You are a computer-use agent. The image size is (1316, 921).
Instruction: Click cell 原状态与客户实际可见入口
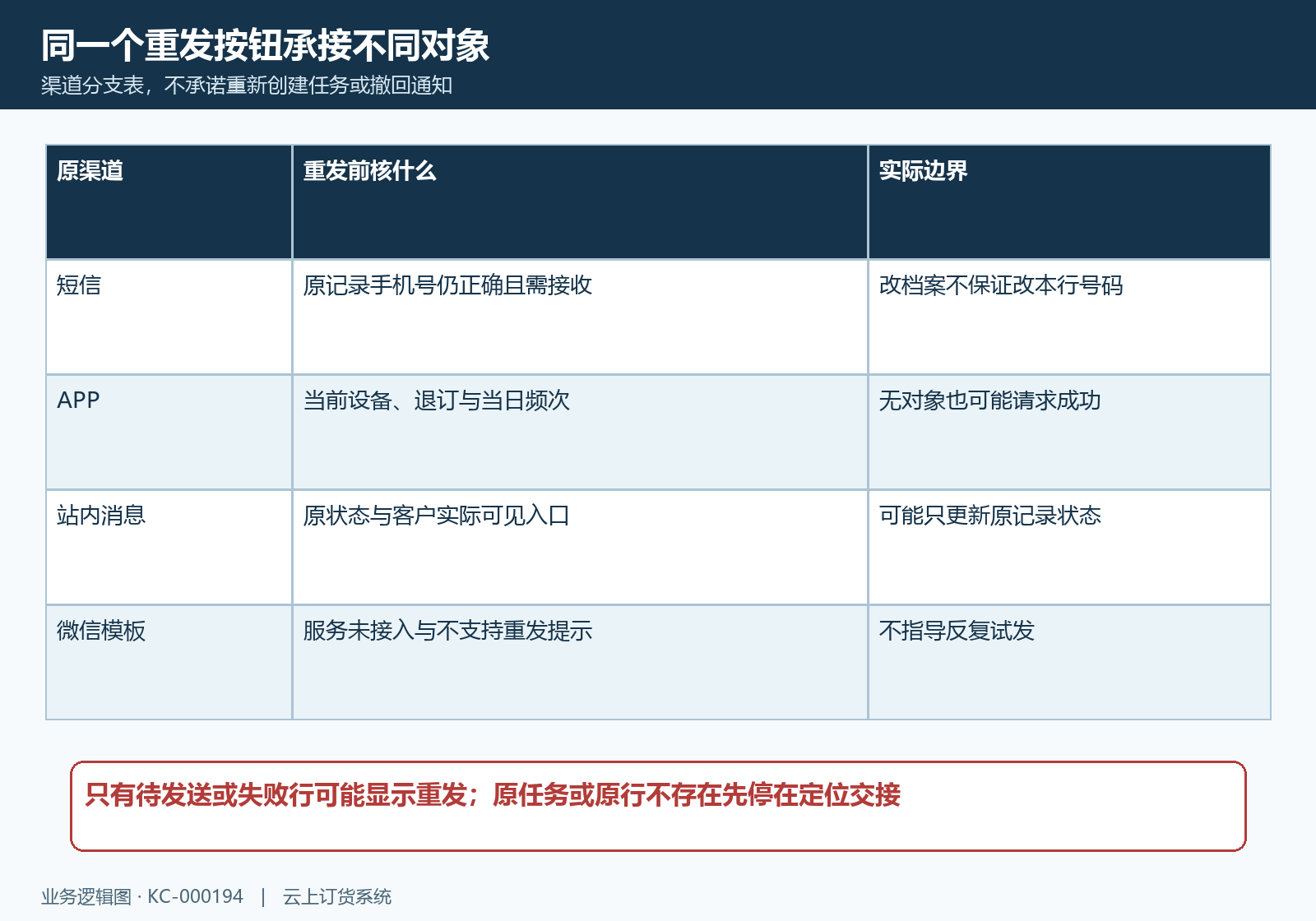(x=581, y=548)
